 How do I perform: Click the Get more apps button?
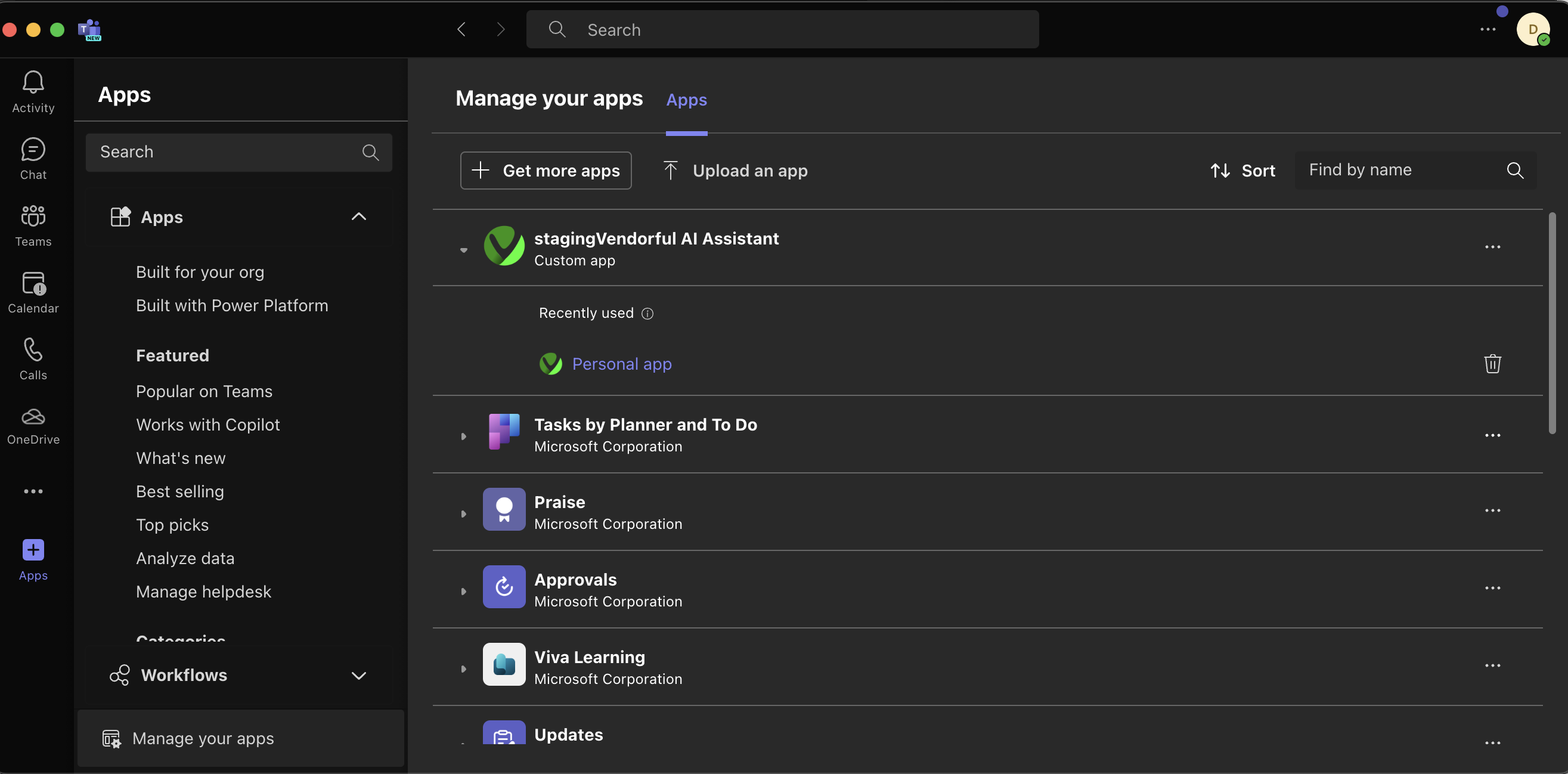546,171
